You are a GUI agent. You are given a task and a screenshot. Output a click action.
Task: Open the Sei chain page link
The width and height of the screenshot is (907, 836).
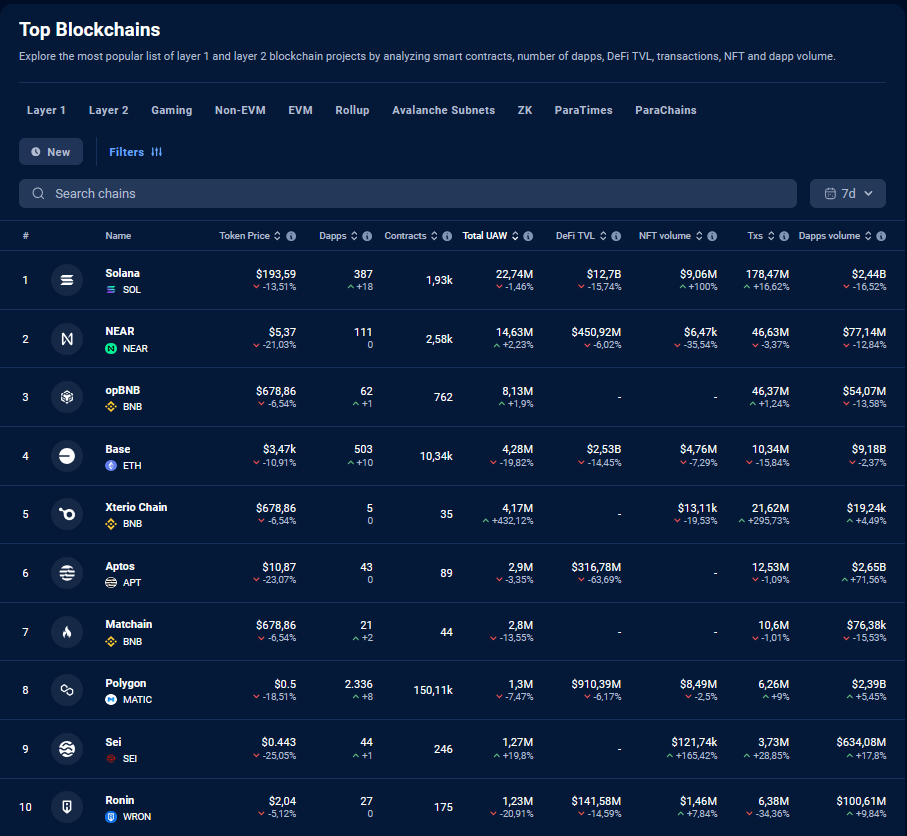click(113, 742)
